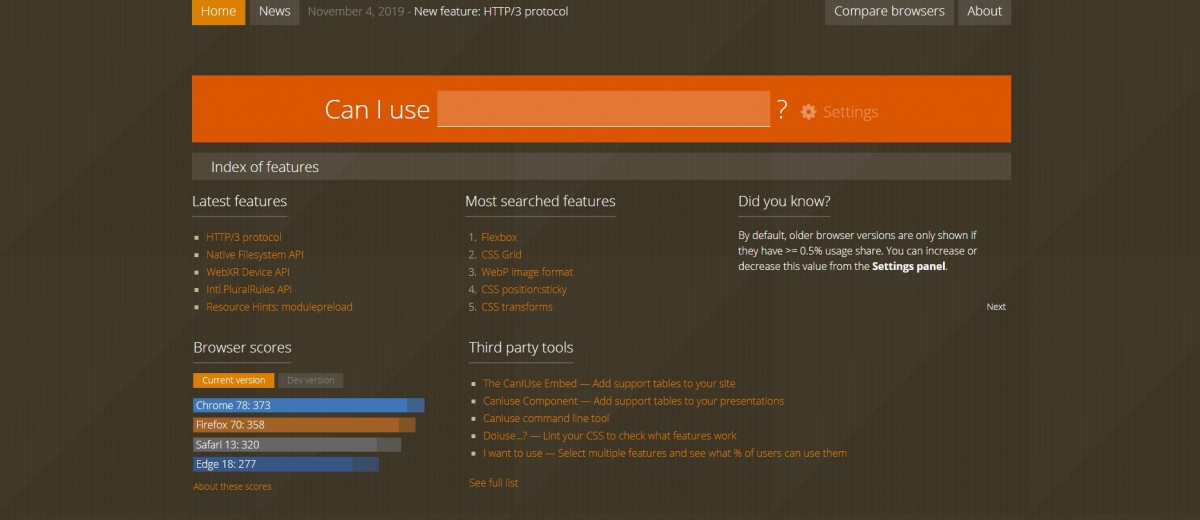Open the Caniuse command line tool link
The height and width of the screenshot is (520, 1200).
546,418
